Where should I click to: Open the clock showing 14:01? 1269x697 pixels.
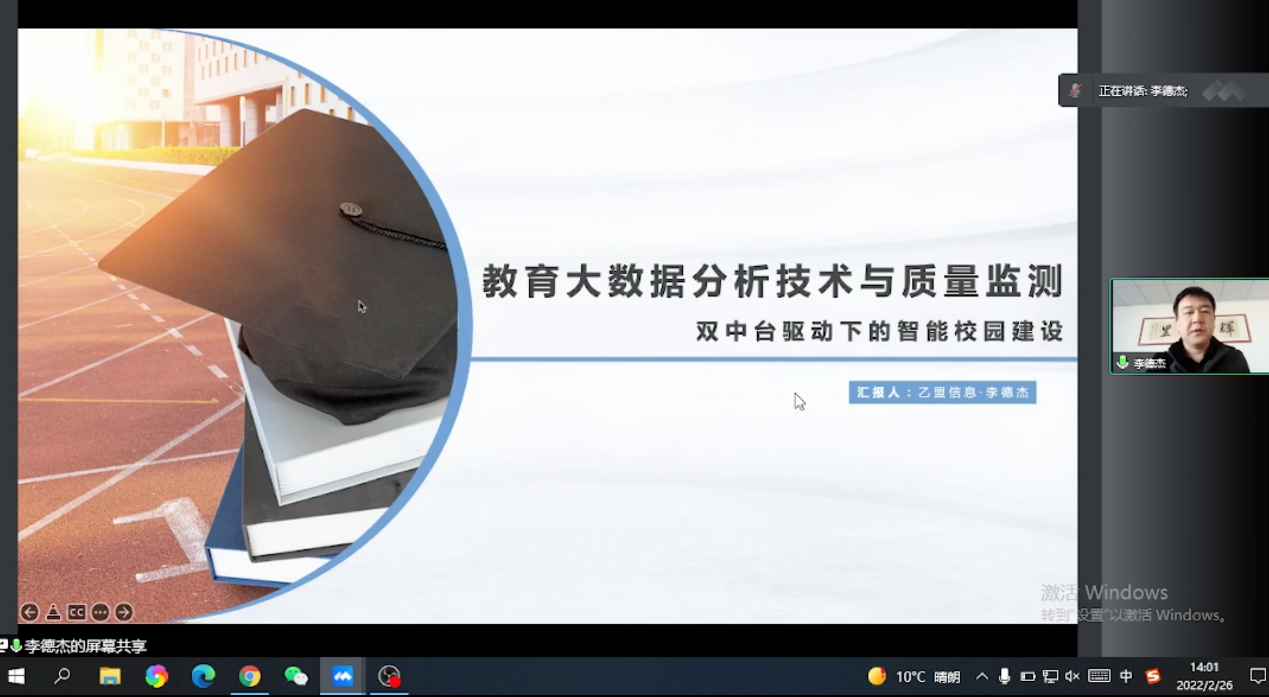tap(1205, 676)
